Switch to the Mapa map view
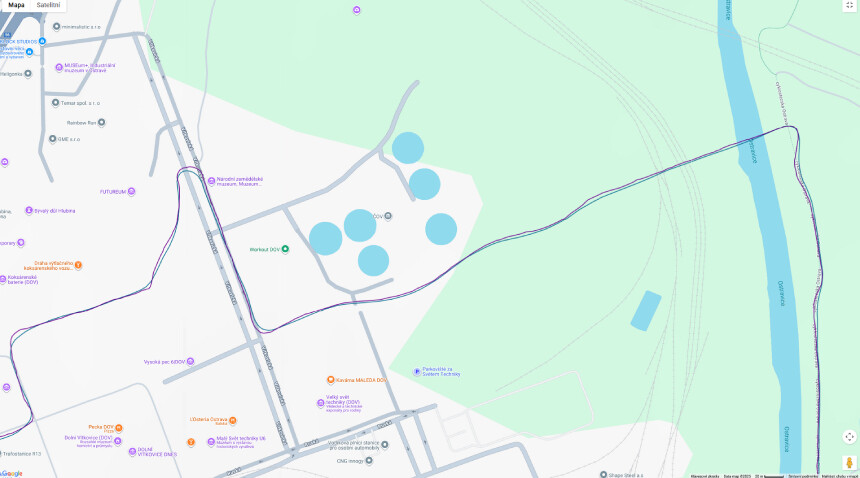The image size is (860, 478). tap(16, 5)
